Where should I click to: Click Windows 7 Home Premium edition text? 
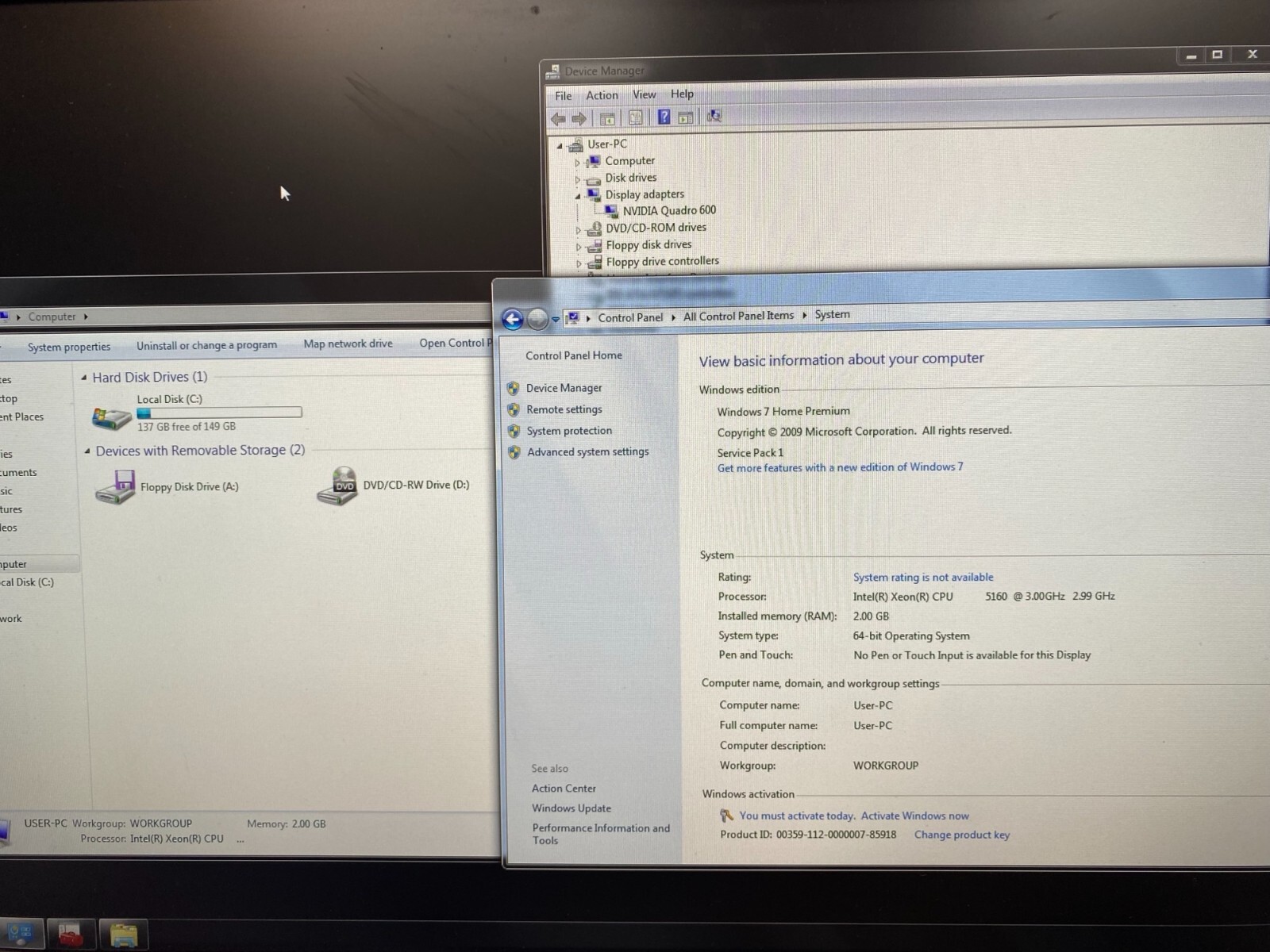click(783, 412)
